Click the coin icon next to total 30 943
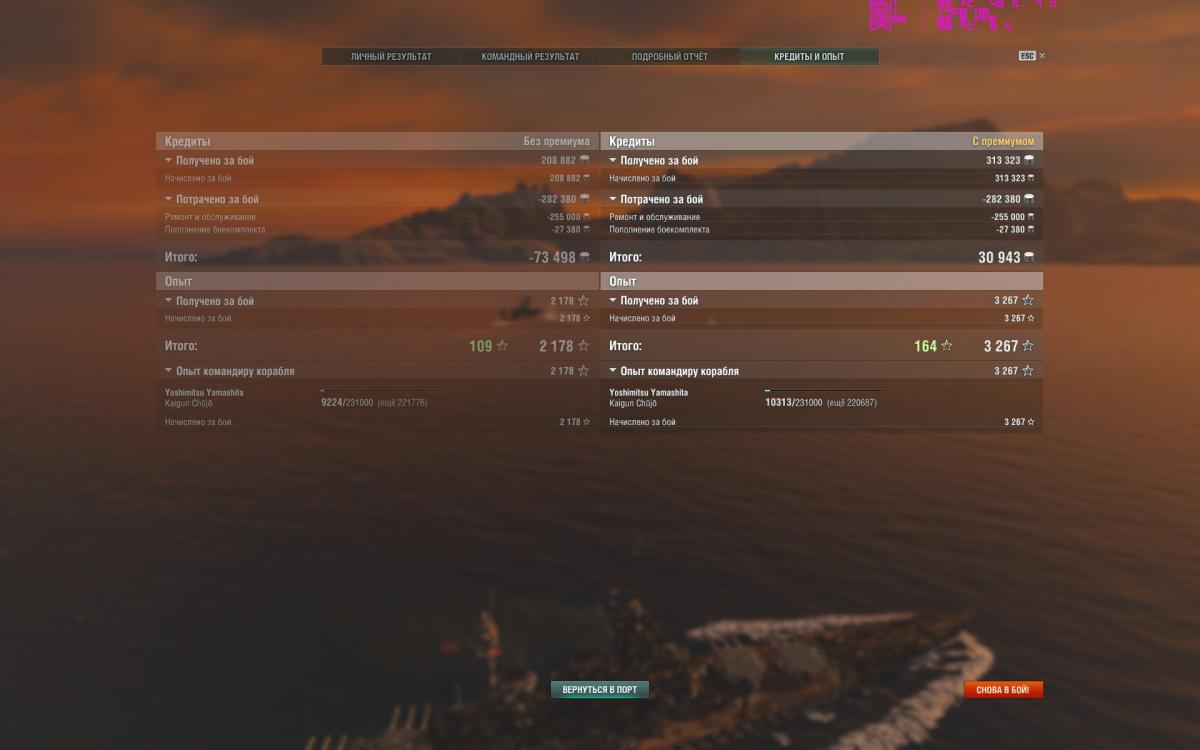The height and width of the screenshot is (750, 1200). (x=1029, y=257)
